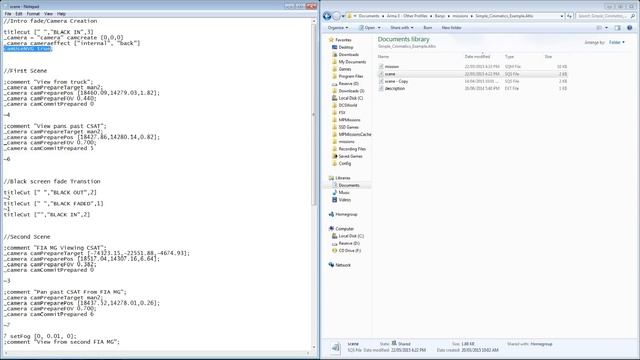Sort by the Type column header
Image resolution: width=640 pixels, height=360 pixels.
click(x=509, y=57)
